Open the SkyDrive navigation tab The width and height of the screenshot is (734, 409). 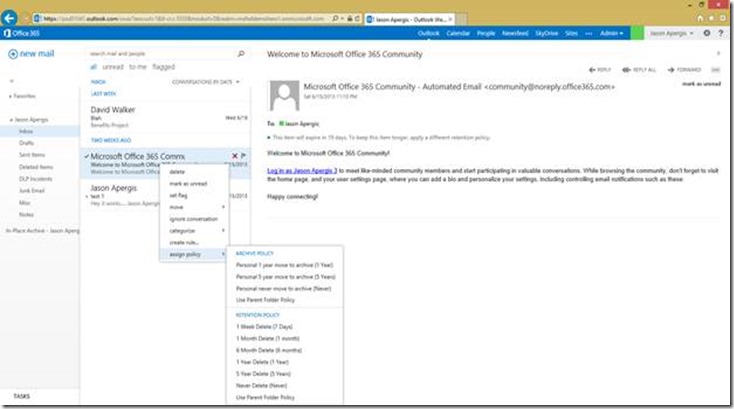(x=546, y=33)
